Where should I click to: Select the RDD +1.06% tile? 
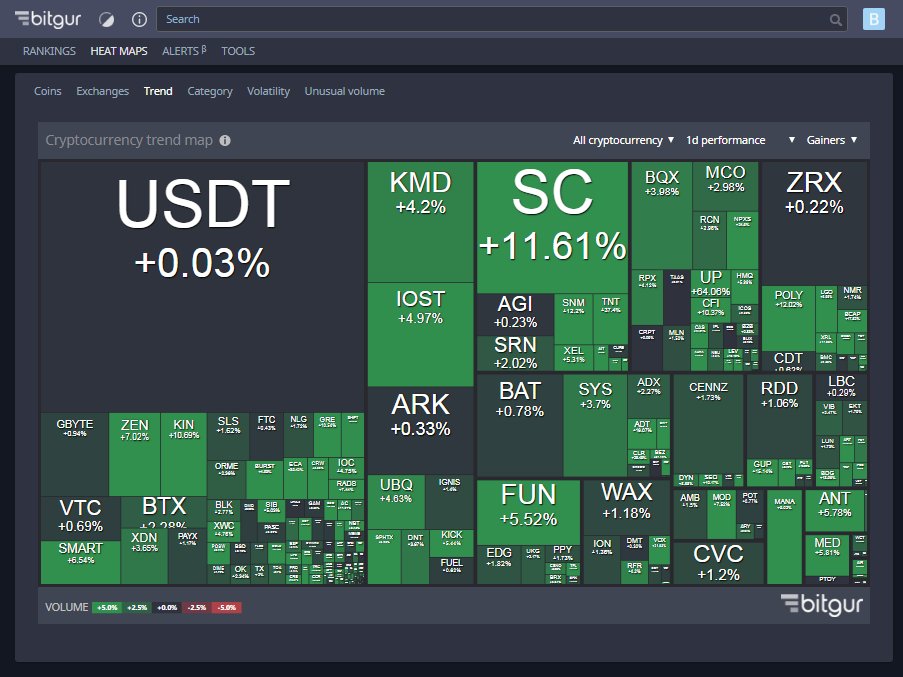pos(779,416)
